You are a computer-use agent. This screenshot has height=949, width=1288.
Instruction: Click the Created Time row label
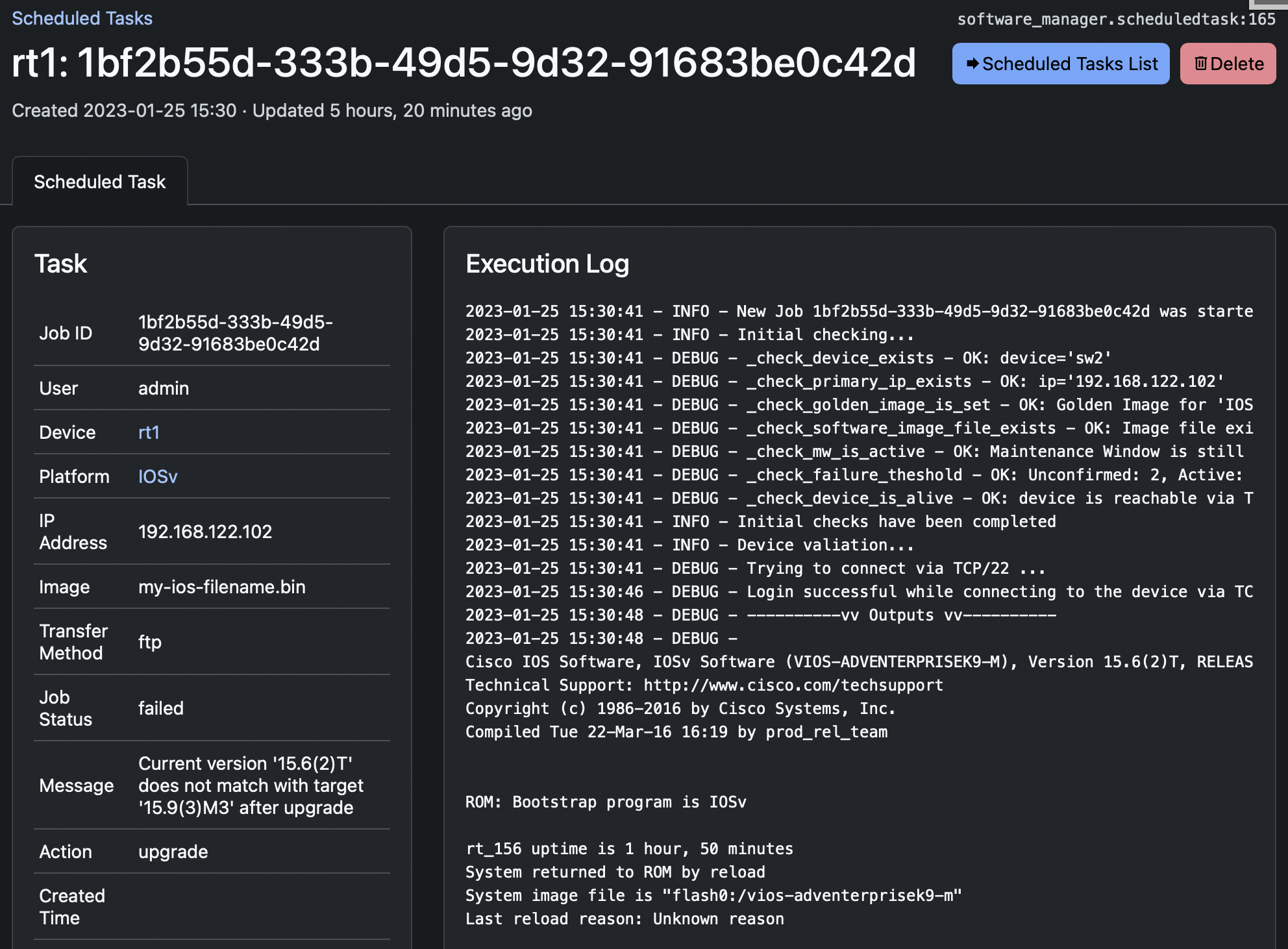[72, 907]
